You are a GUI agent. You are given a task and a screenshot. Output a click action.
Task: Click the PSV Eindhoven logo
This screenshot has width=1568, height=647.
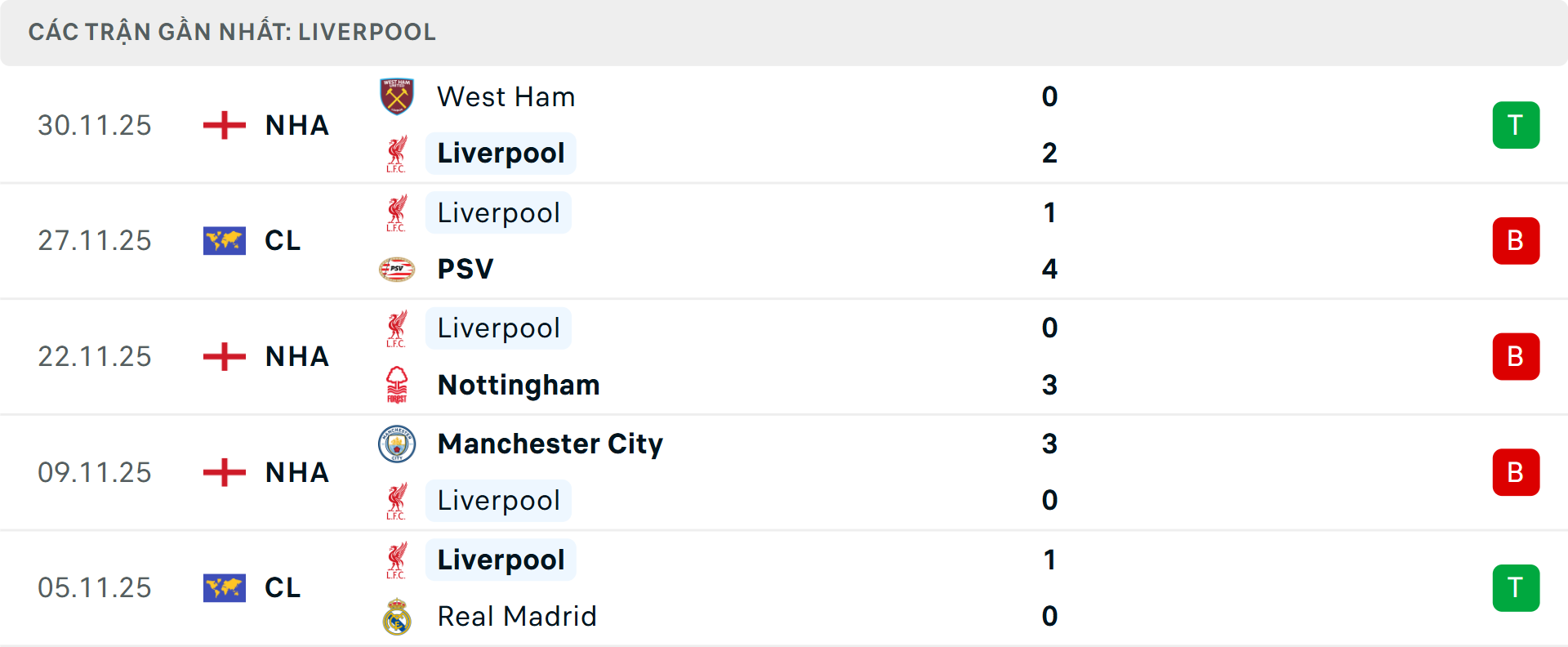398,268
